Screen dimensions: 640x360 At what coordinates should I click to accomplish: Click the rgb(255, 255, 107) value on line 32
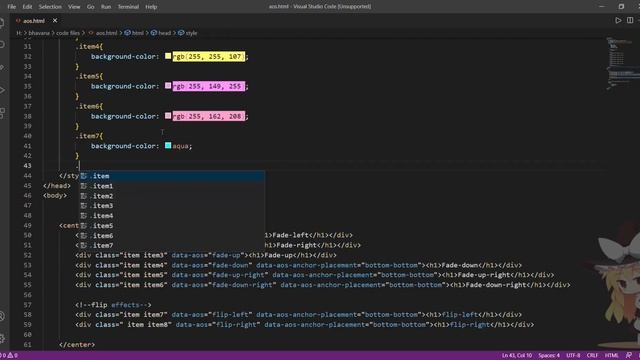(x=209, y=56)
